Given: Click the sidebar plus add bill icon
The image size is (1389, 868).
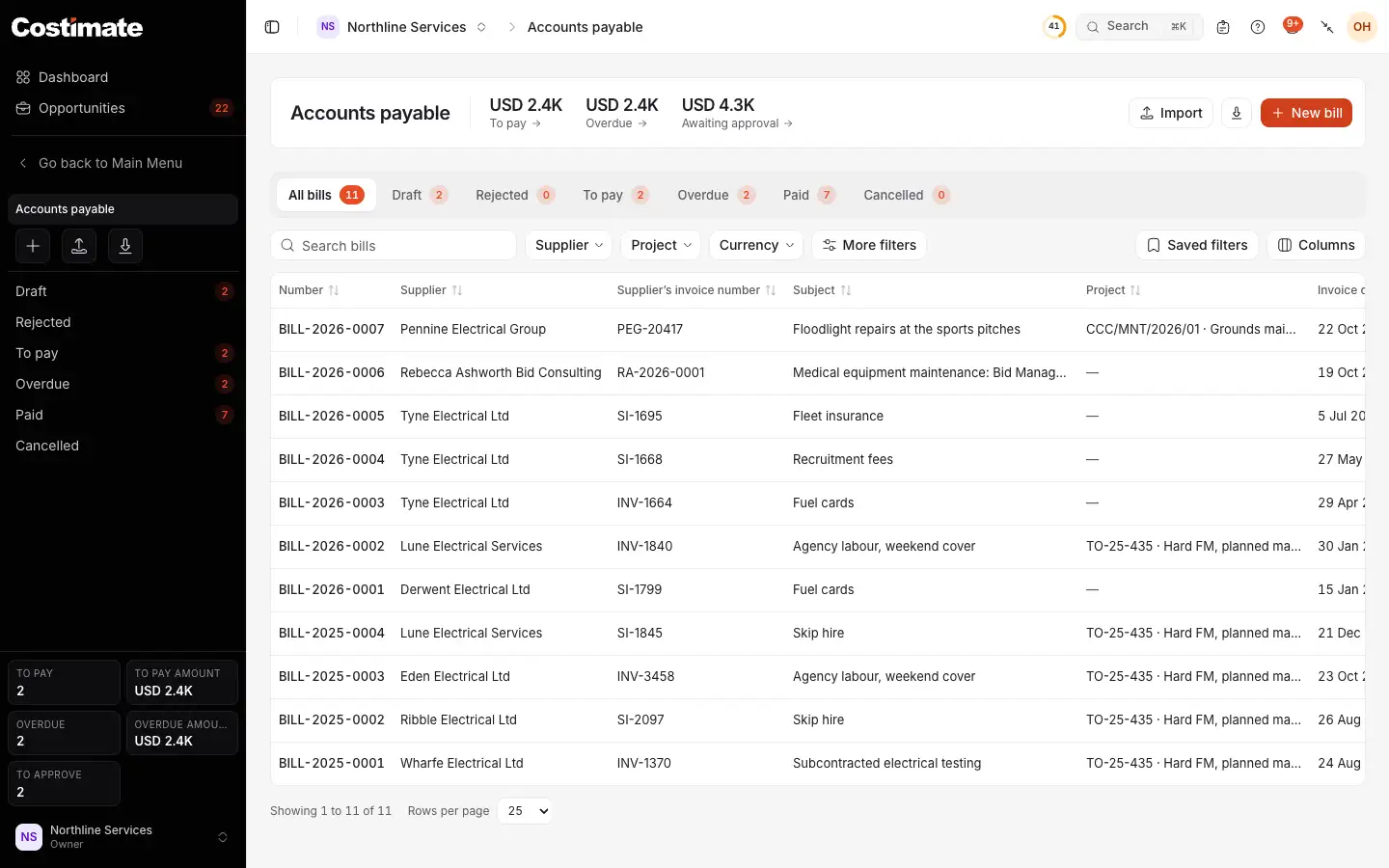Looking at the screenshot, I should [x=33, y=246].
